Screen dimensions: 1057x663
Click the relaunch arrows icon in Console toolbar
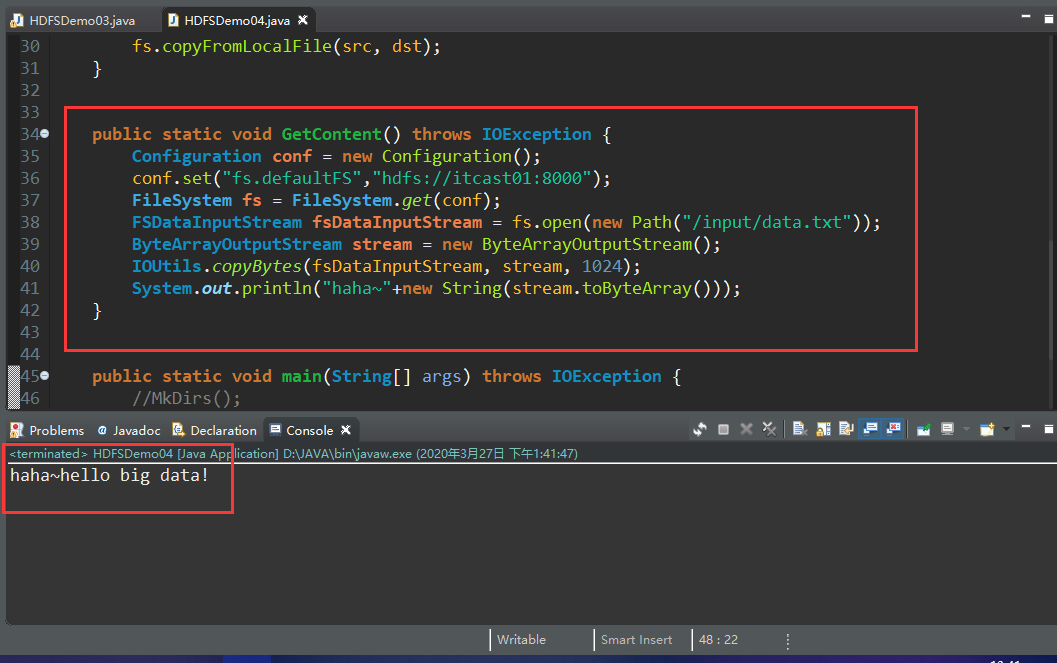(700, 429)
